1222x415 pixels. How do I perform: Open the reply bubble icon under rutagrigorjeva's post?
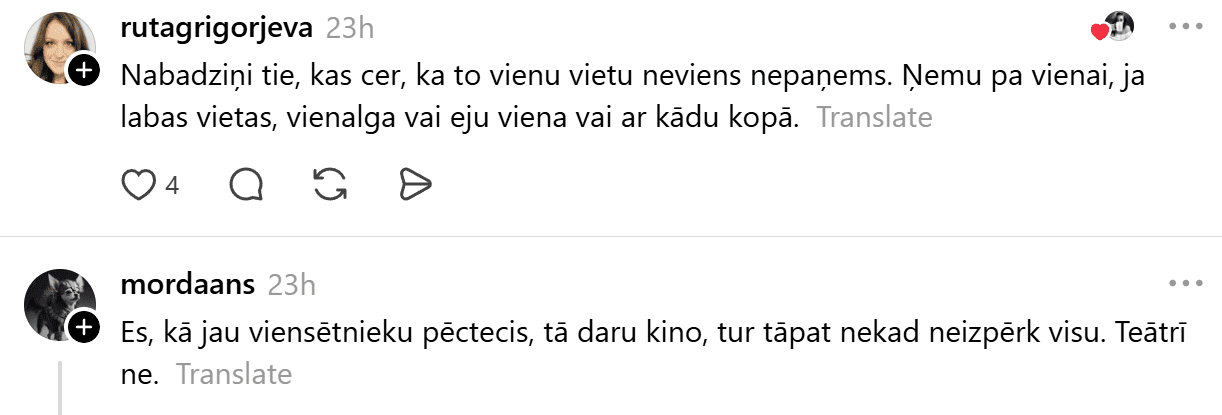click(x=246, y=184)
